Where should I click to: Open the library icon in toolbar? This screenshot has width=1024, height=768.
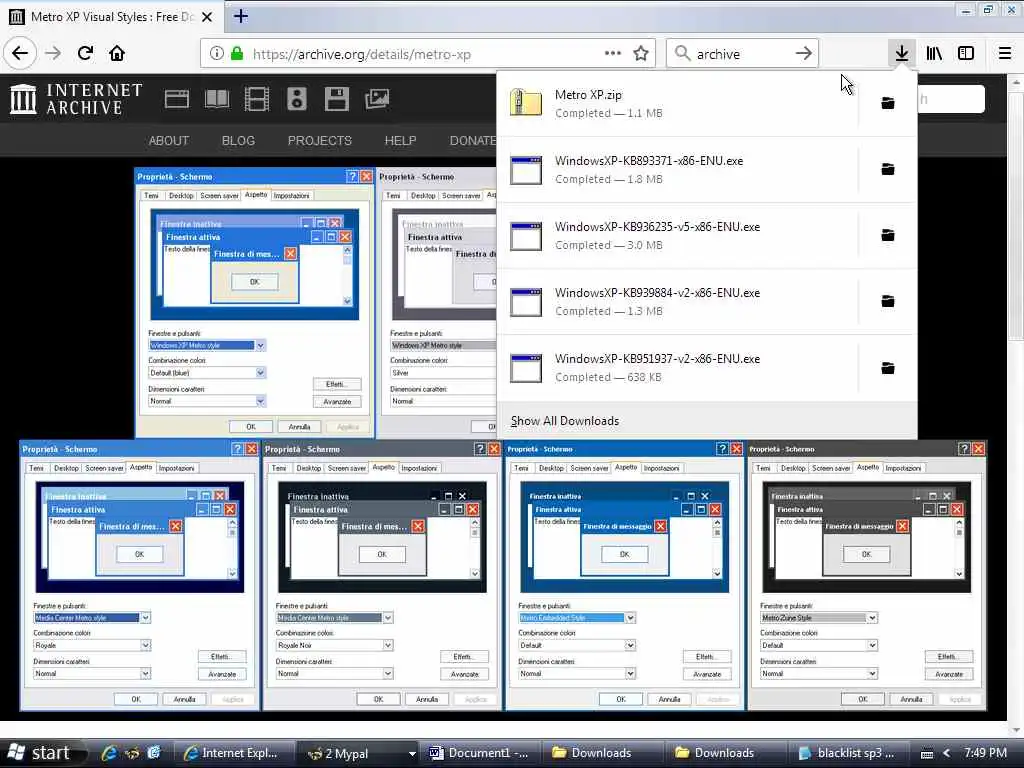coord(934,54)
